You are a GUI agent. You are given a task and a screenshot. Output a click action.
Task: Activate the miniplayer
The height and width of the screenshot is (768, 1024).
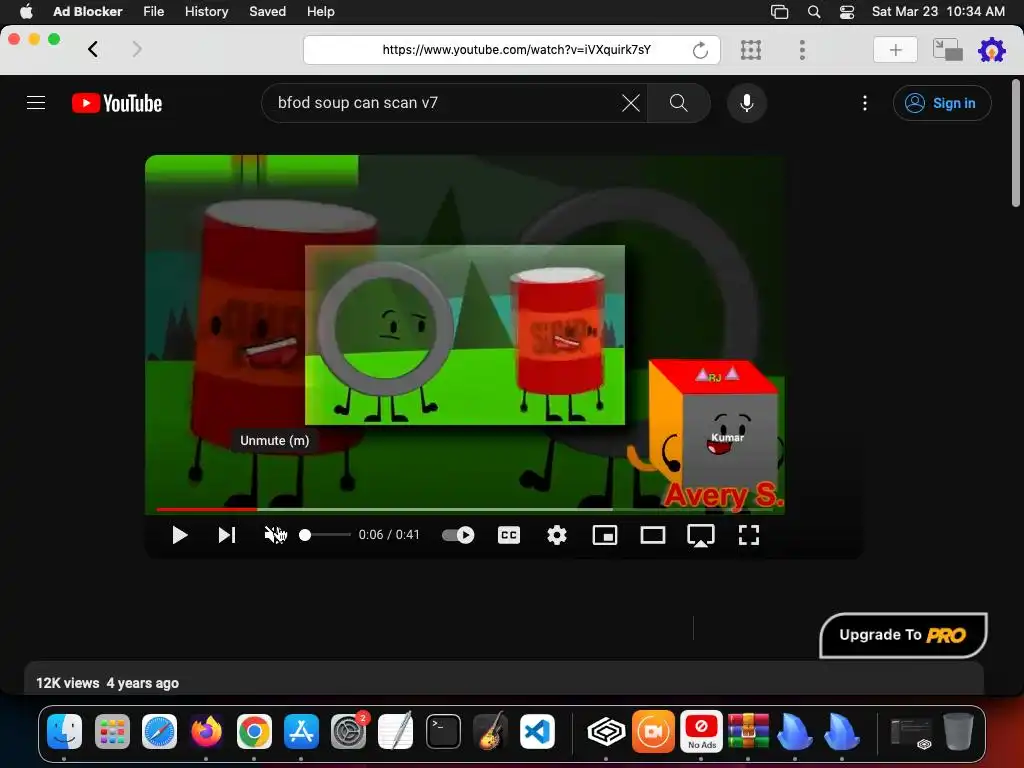(x=605, y=536)
